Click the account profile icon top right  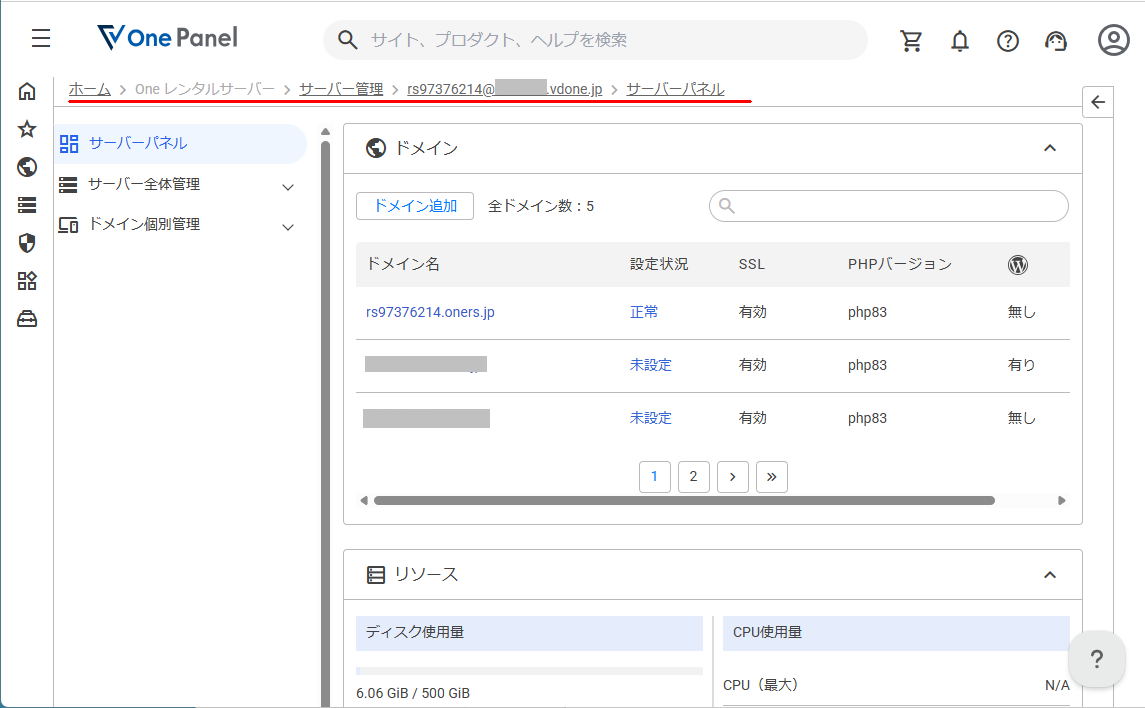tap(1112, 40)
